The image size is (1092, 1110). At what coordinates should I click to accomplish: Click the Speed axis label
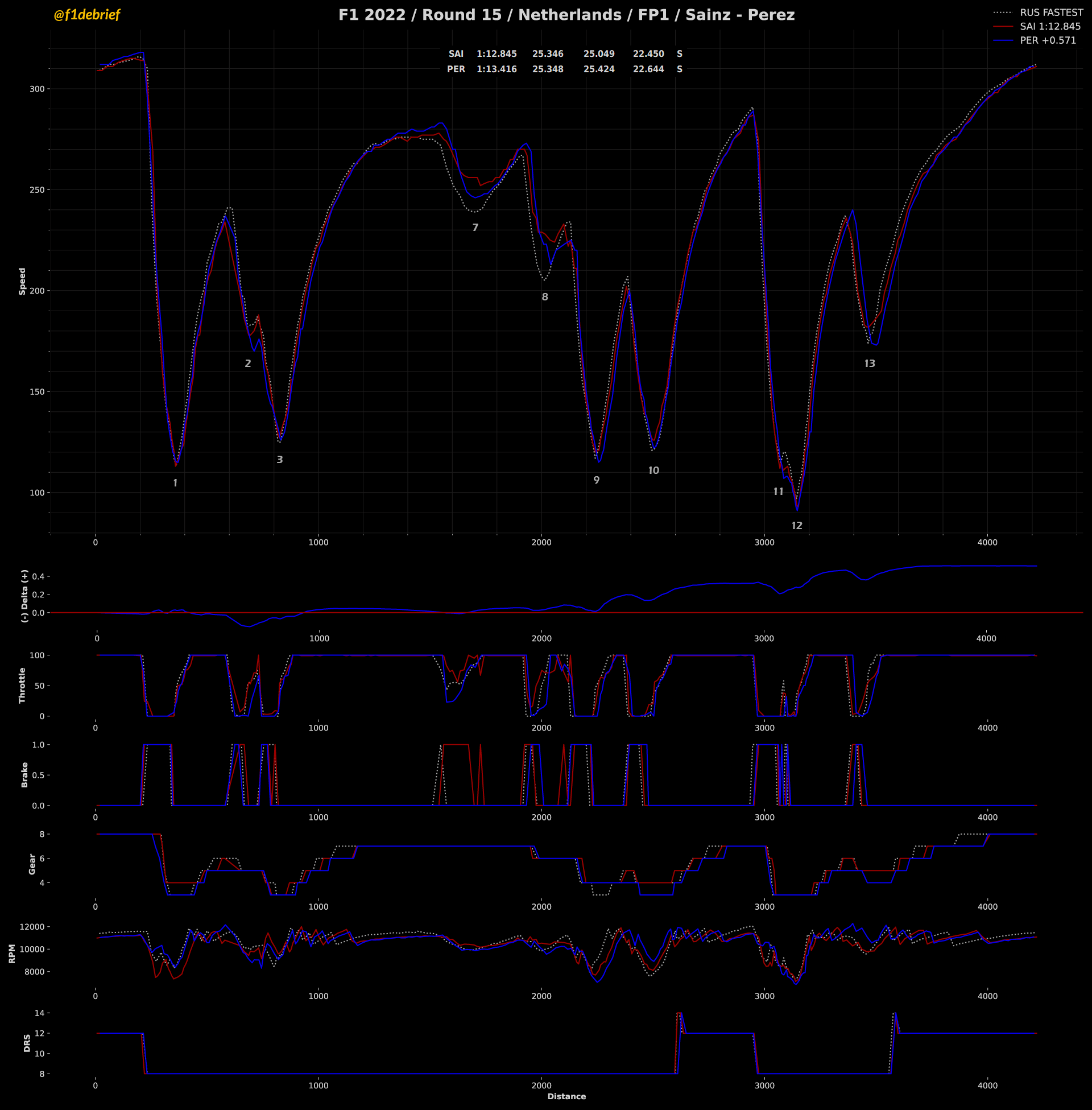(22, 281)
